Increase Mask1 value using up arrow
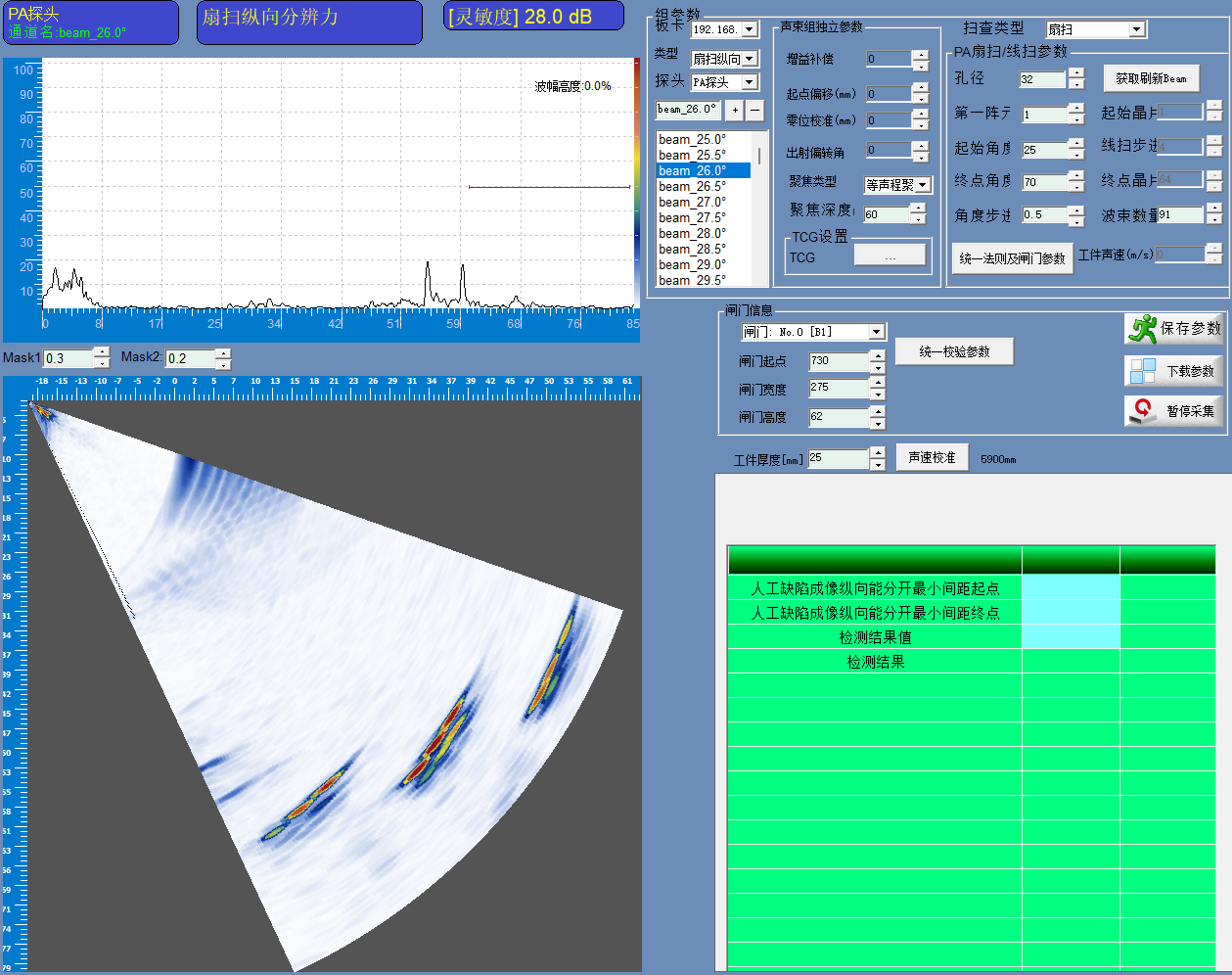Screen dimensions: 1232x975 (x=102, y=352)
